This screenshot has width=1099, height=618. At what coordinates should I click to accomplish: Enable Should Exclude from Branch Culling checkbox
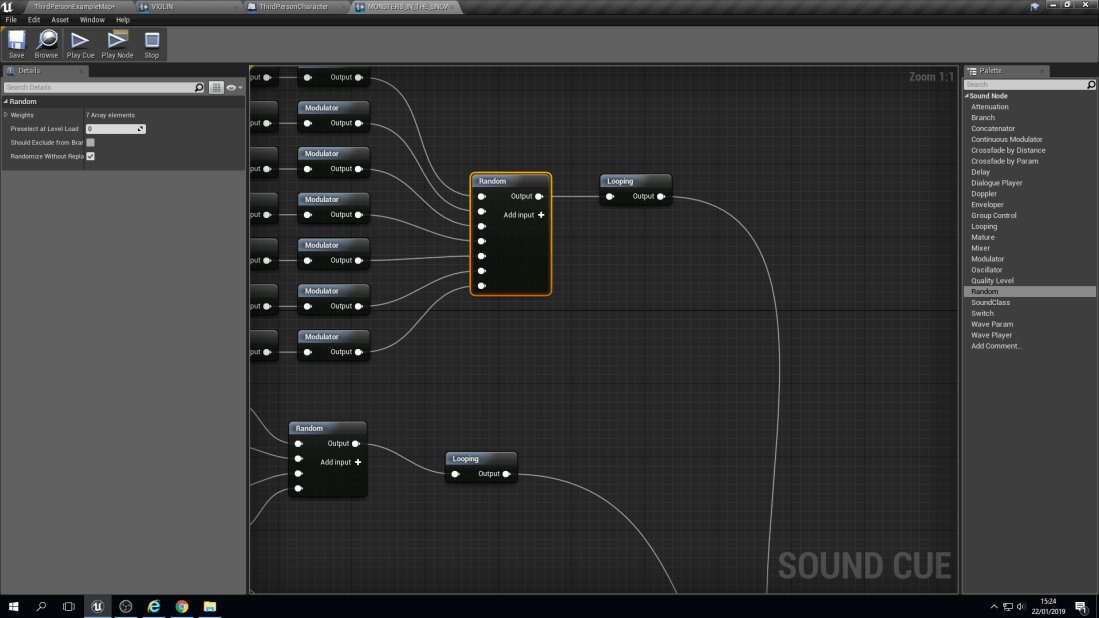89,142
